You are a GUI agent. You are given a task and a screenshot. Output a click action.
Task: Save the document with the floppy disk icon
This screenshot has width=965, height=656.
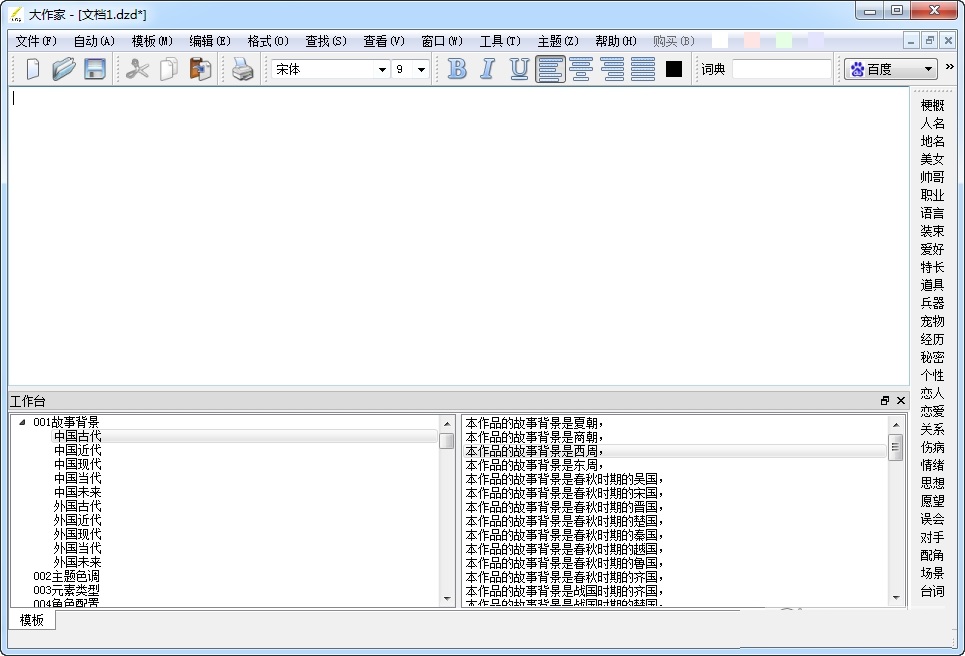tap(95, 69)
